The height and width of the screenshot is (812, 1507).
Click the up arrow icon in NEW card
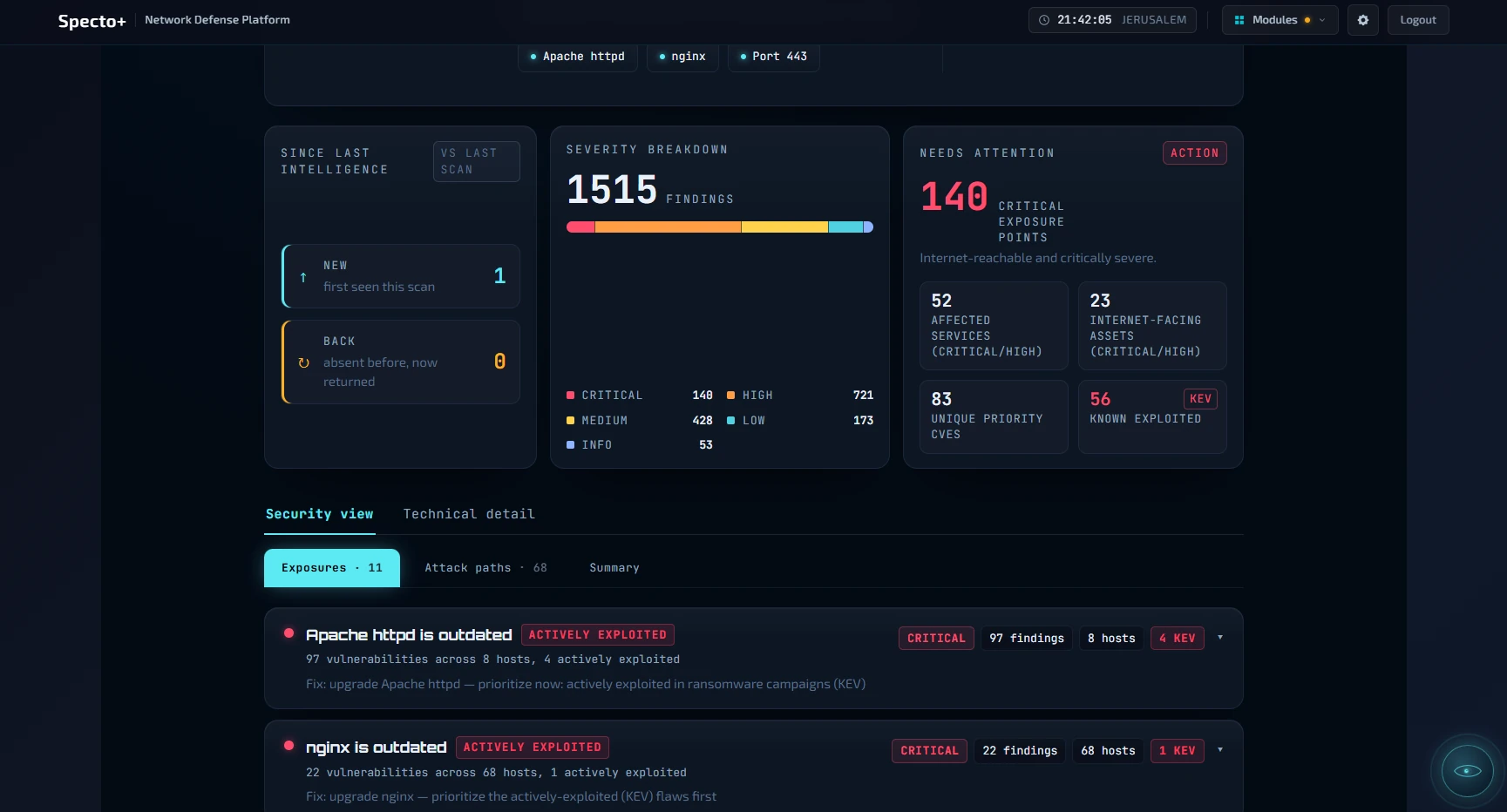(303, 277)
